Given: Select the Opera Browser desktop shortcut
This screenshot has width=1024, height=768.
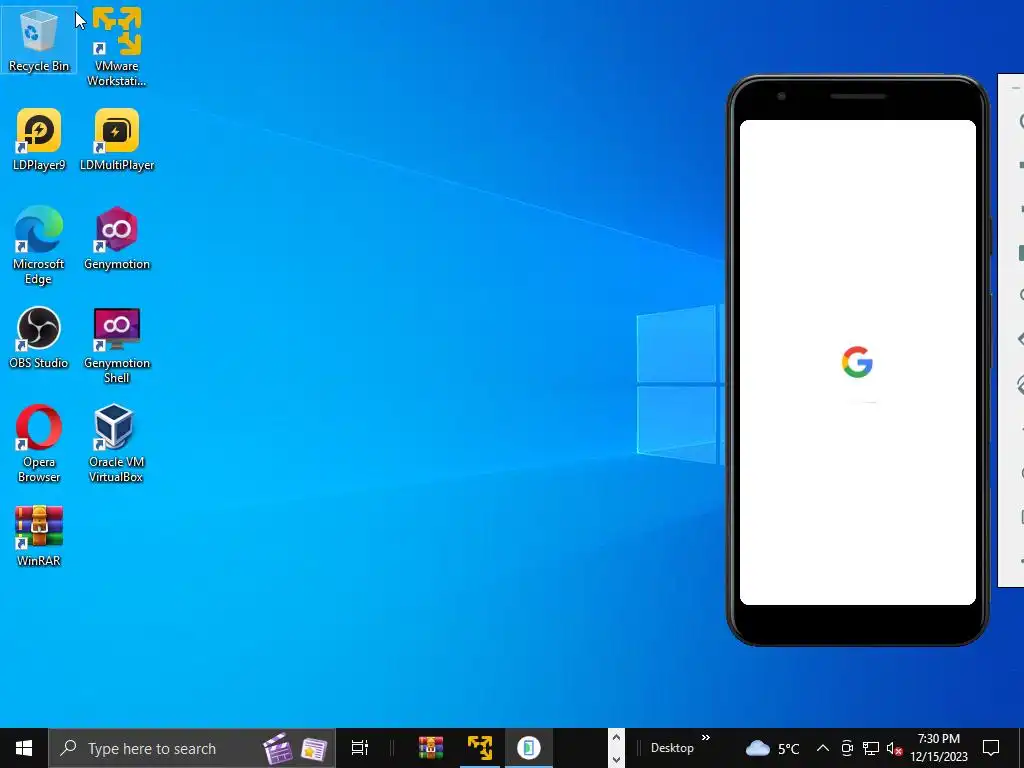Looking at the screenshot, I should click(x=39, y=444).
